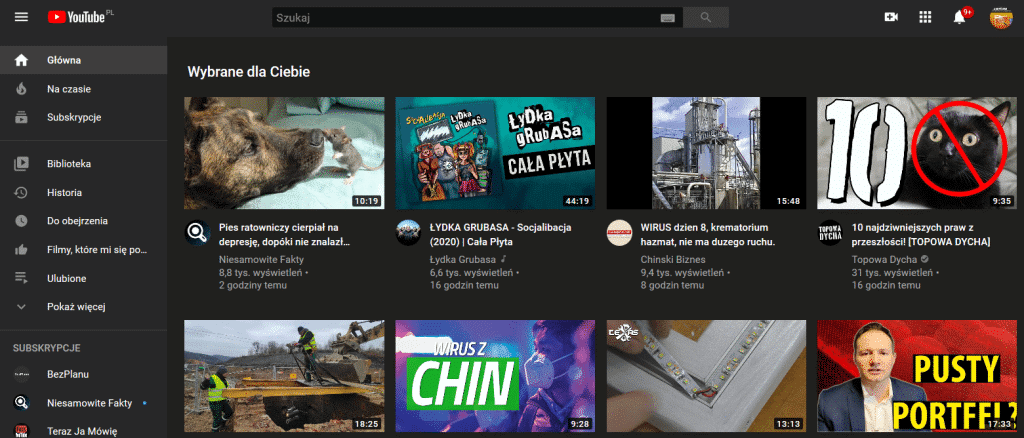Image resolution: width=1024 pixels, height=438 pixels.
Task: Open 10 najdziwniejszych praw z przeszłości title
Action: (x=921, y=235)
